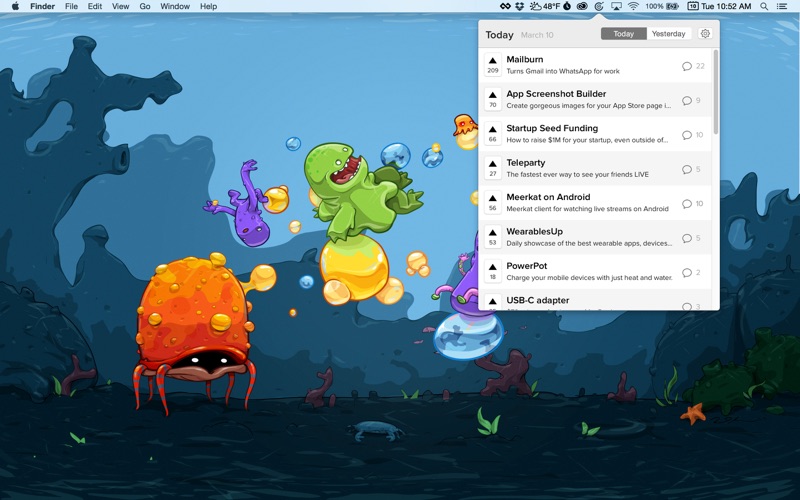Viewport: 800px width, 500px height.
Task: Click 'The fastest ever way to see your friends LIVE'
Action: pos(578,174)
